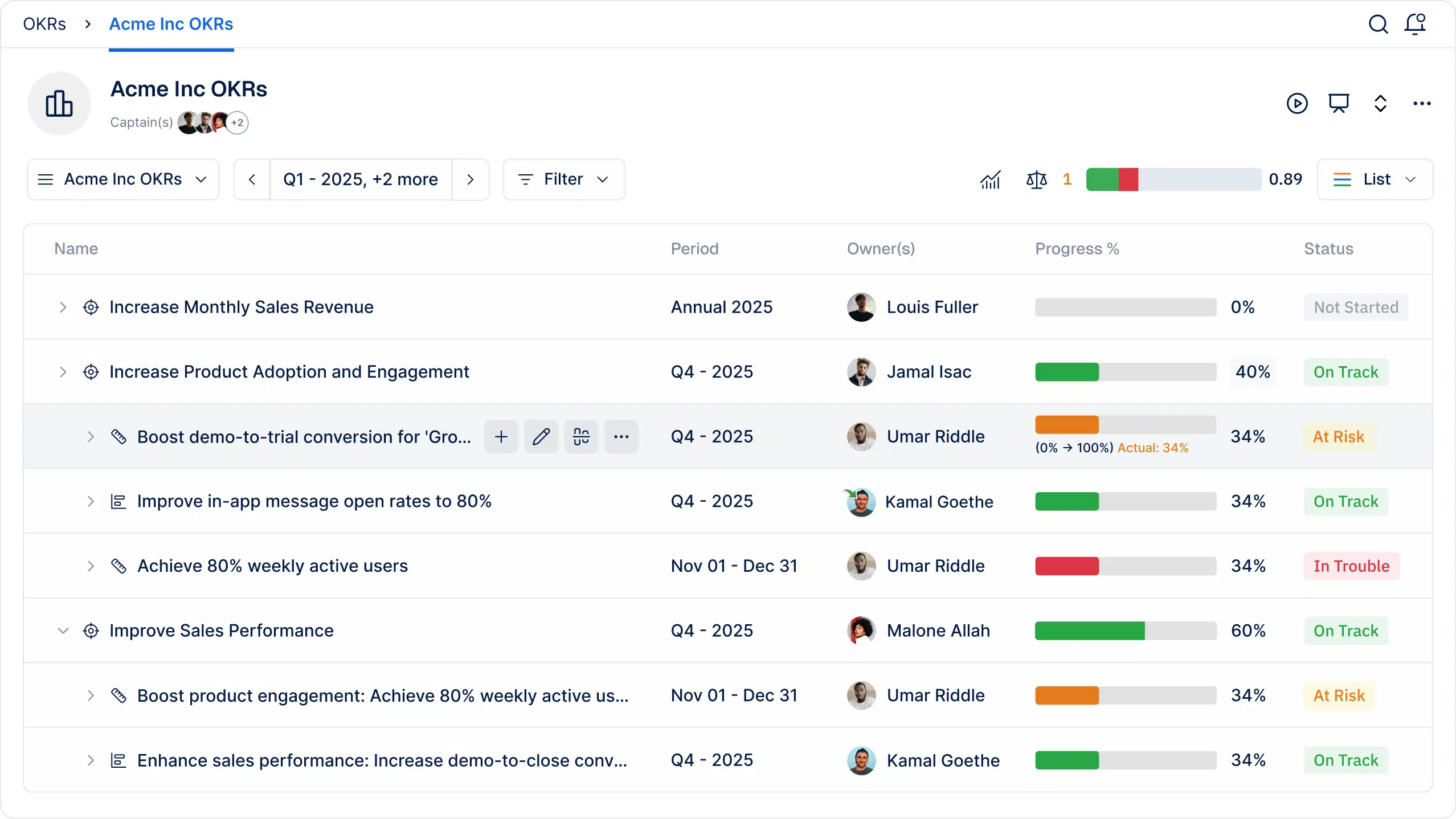Viewport: 1456px width, 819px height.
Task: Click the progress chart icon
Action: (x=991, y=180)
